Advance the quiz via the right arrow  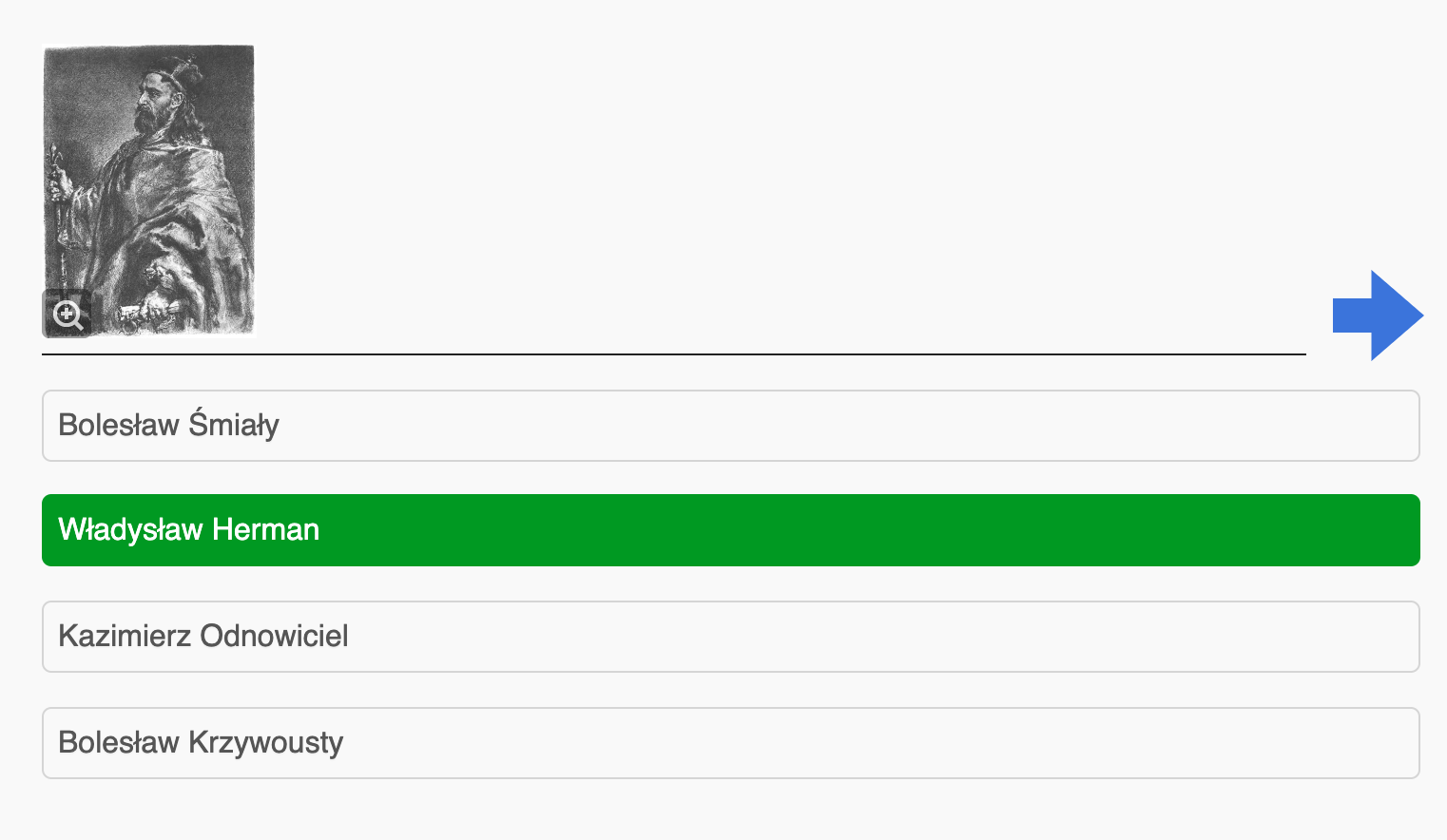tap(1378, 315)
